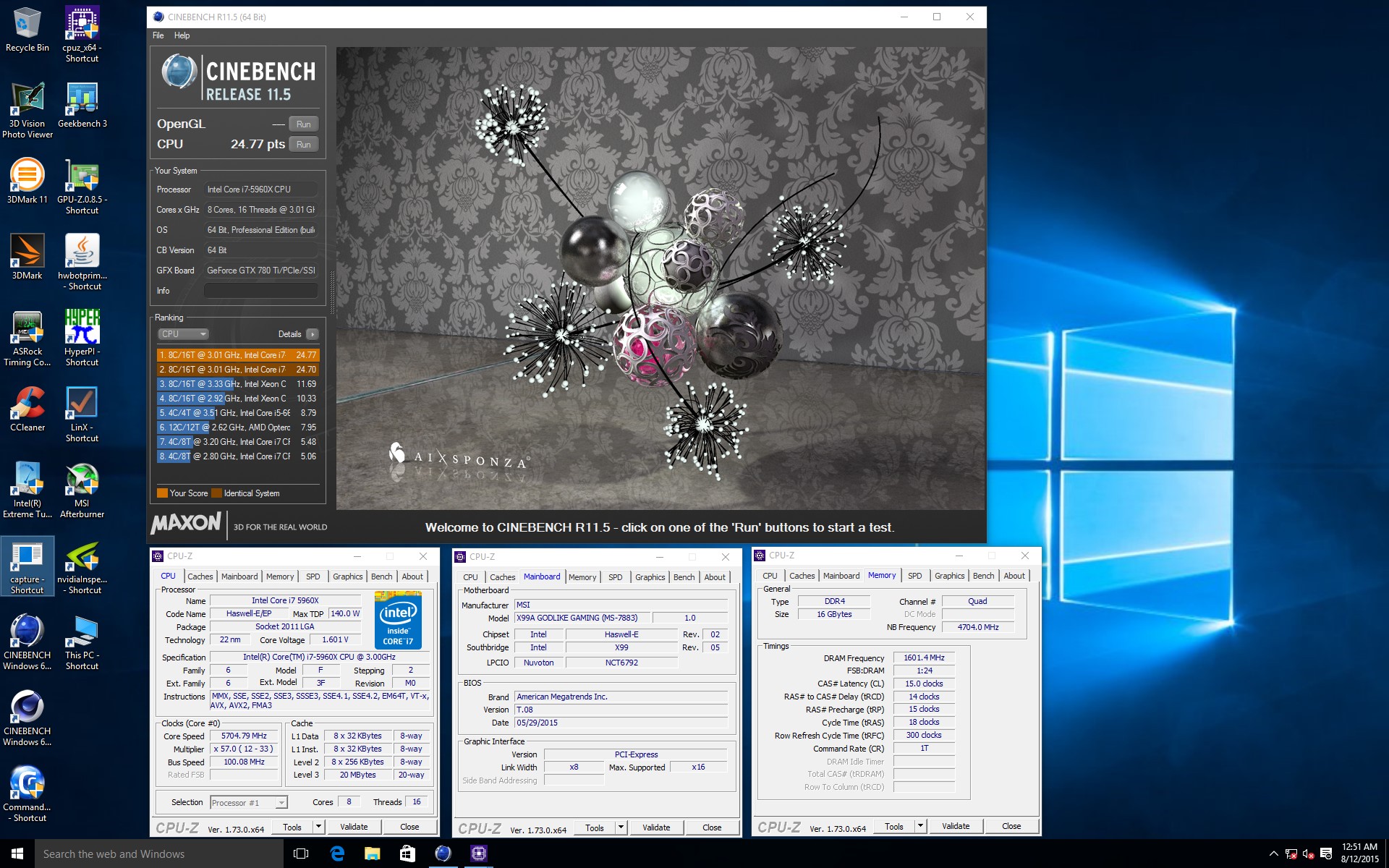Open the Action Center notifications icon
This screenshot has width=1389, height=868.
pos(1326,854)
